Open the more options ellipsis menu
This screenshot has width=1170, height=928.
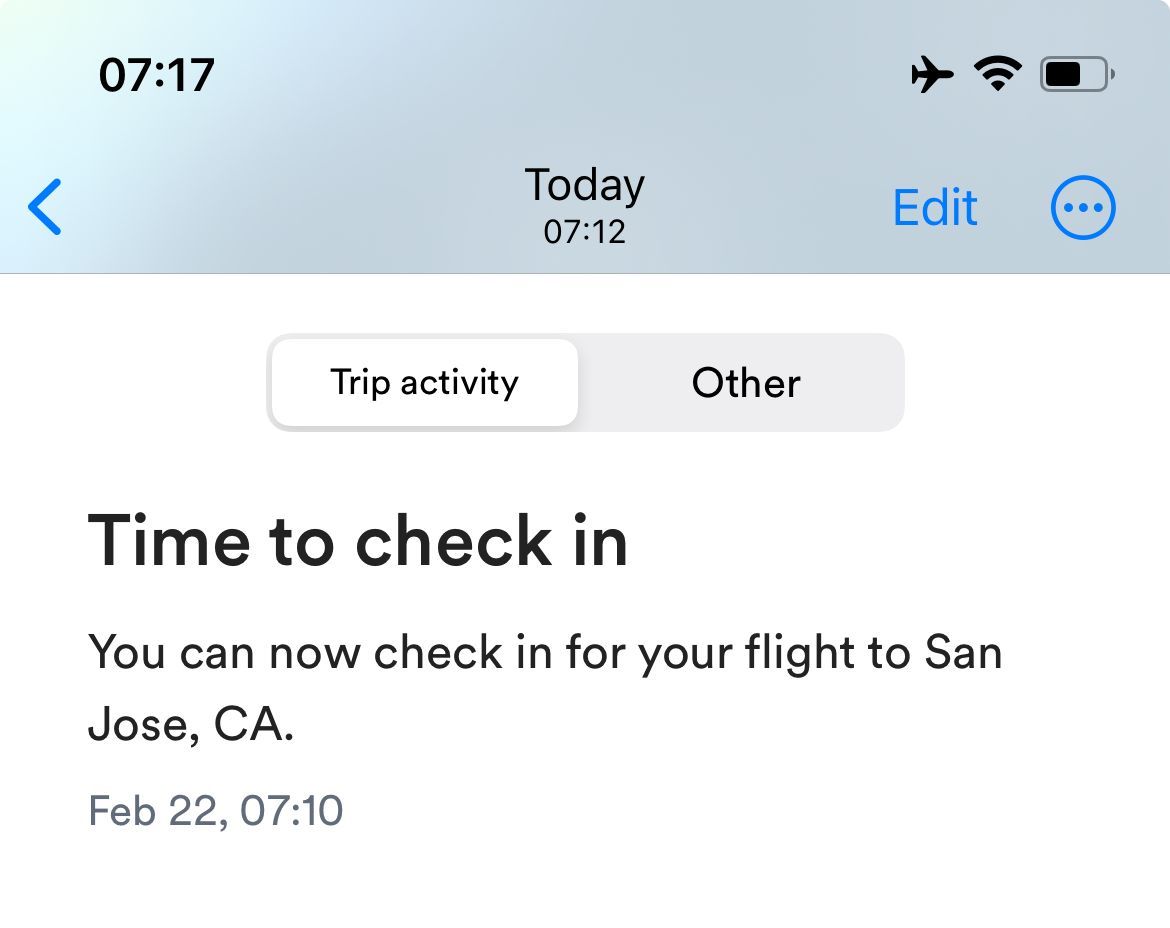point(1083,207)
